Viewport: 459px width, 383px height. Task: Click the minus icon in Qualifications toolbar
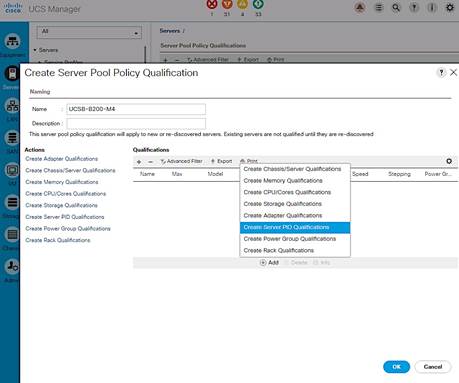click(x=150, y=162)
